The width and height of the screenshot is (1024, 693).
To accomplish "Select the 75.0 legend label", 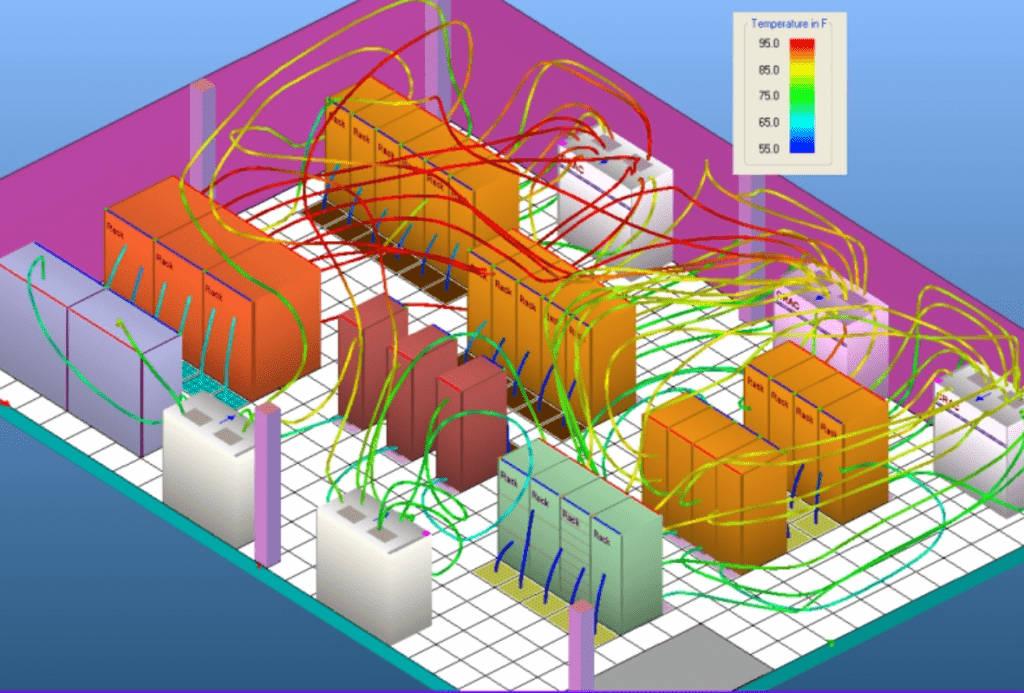I will coord(766,96).
